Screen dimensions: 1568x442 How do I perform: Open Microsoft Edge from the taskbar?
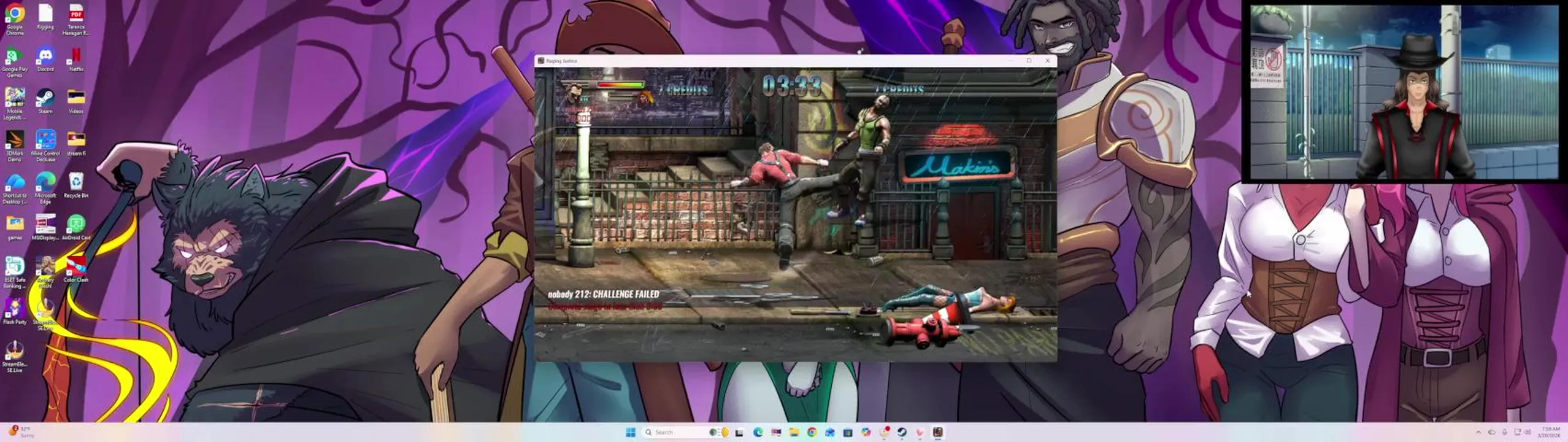tap(758, 432)
